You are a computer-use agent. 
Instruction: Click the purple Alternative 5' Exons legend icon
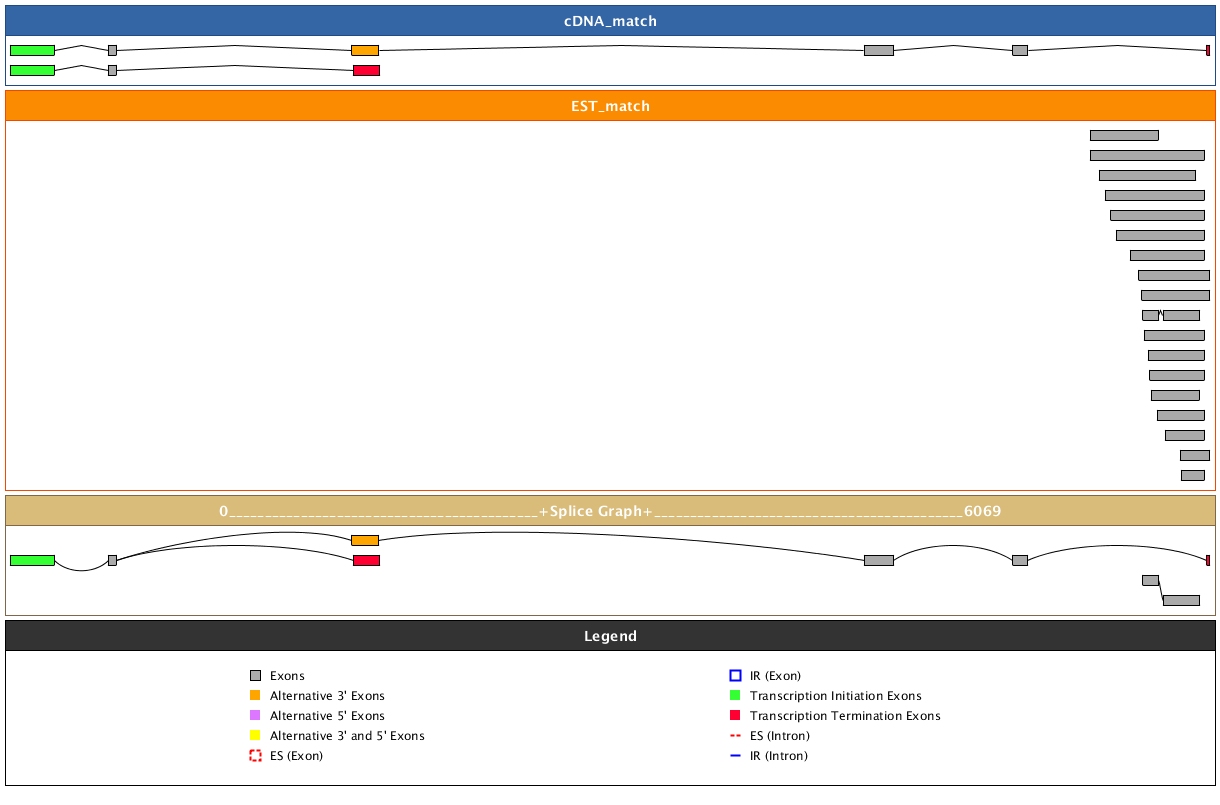255,716
